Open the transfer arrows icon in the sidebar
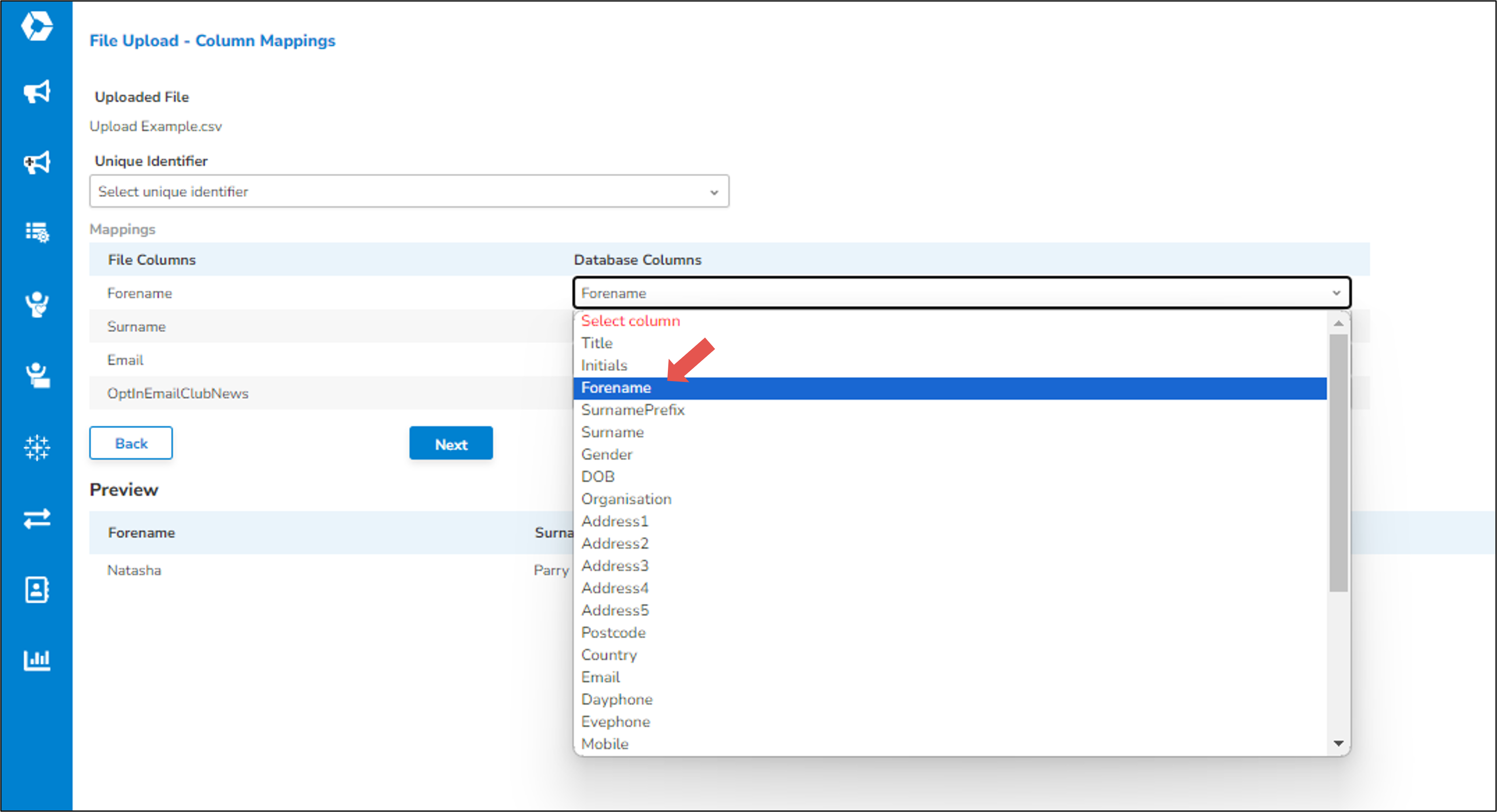This screenshot has height=812, width=1497. pos(36,518)
